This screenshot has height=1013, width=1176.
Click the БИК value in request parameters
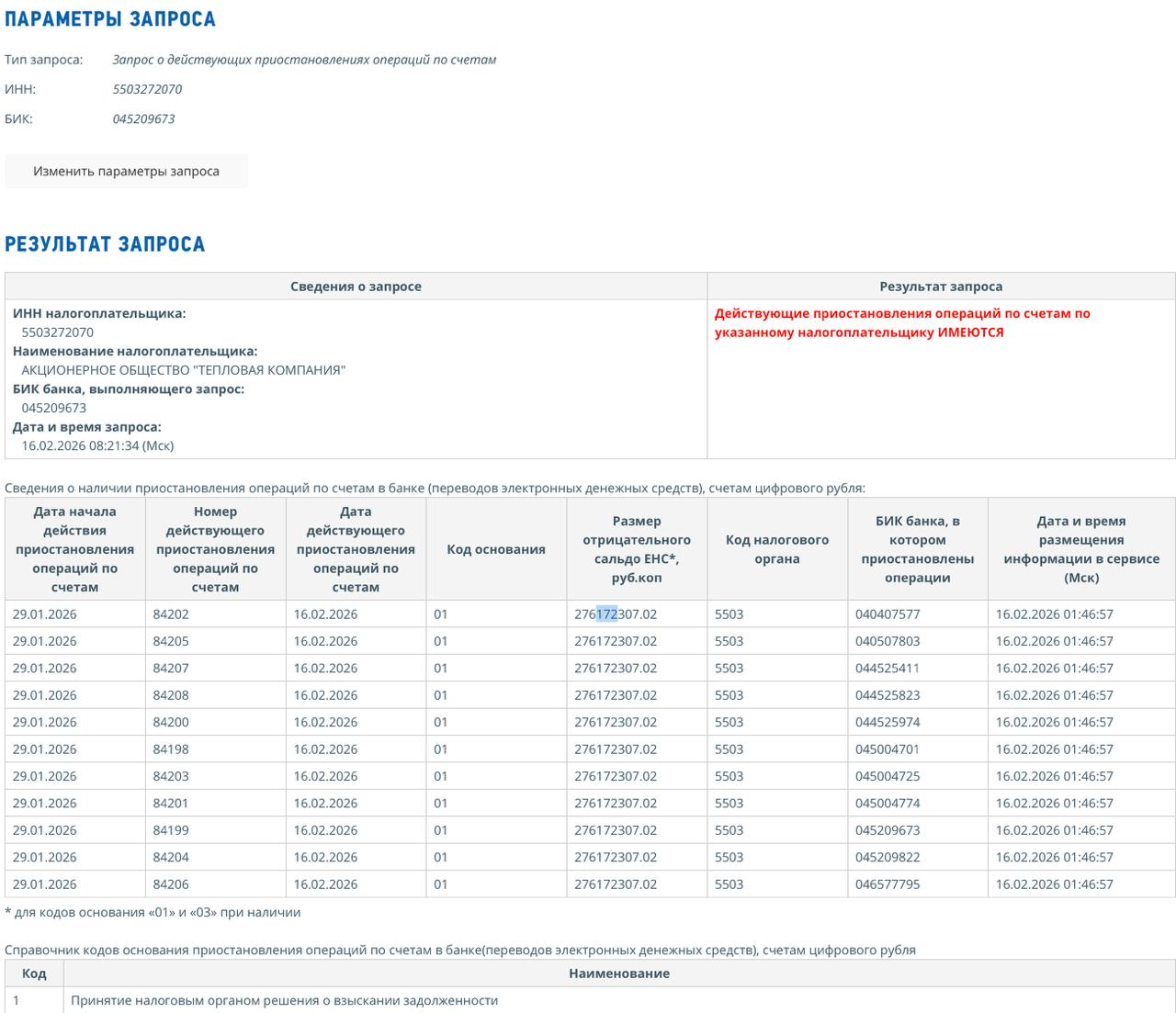click(143, 118)
